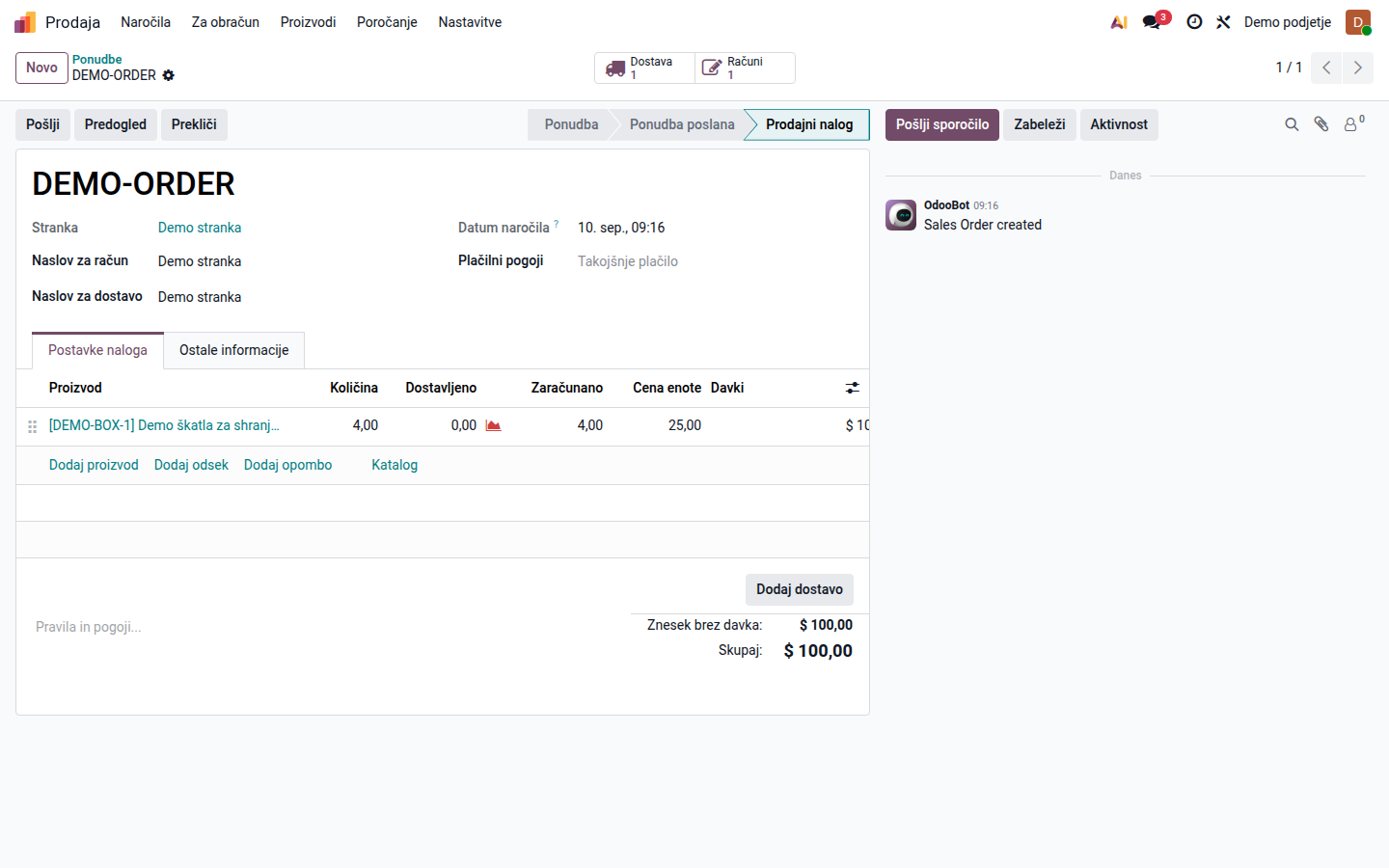
Task: Schedule an activity with Aktivnost button
Action: tap(1119, 124)
